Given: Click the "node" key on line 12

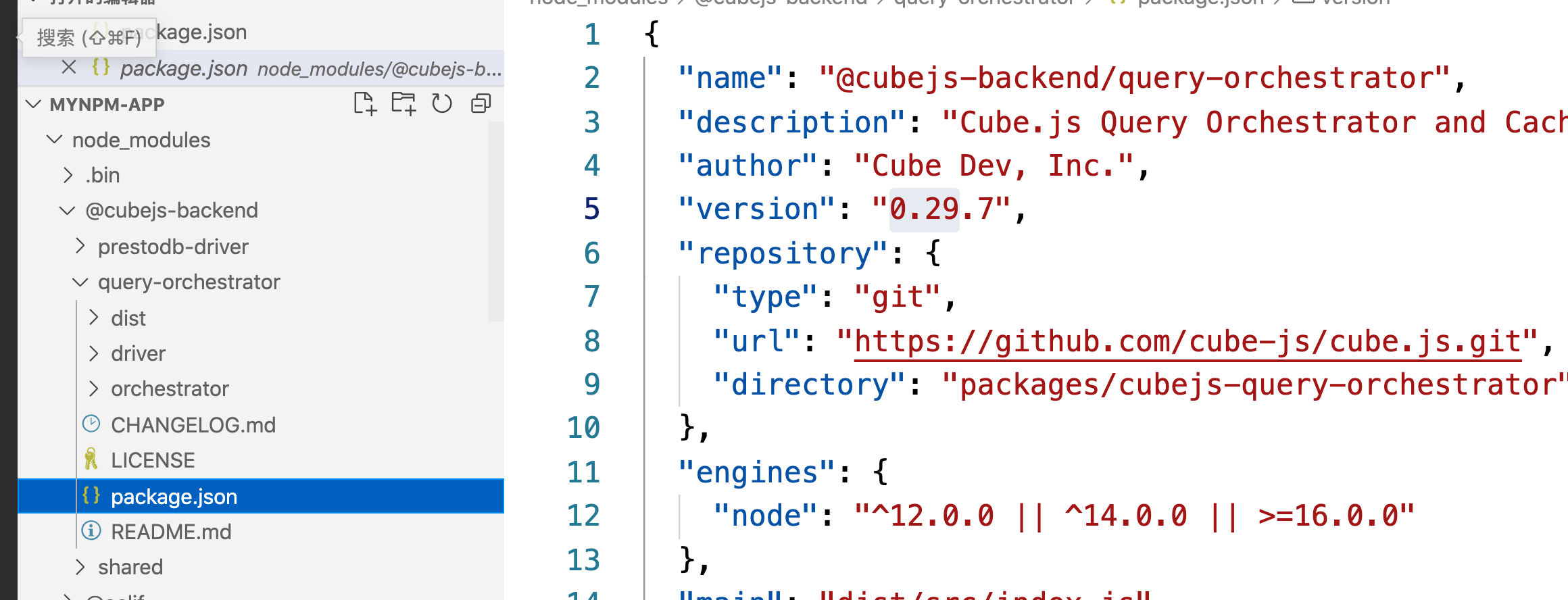Looking at the screenshot, I should pyautogui.click(x=766, y=516).
